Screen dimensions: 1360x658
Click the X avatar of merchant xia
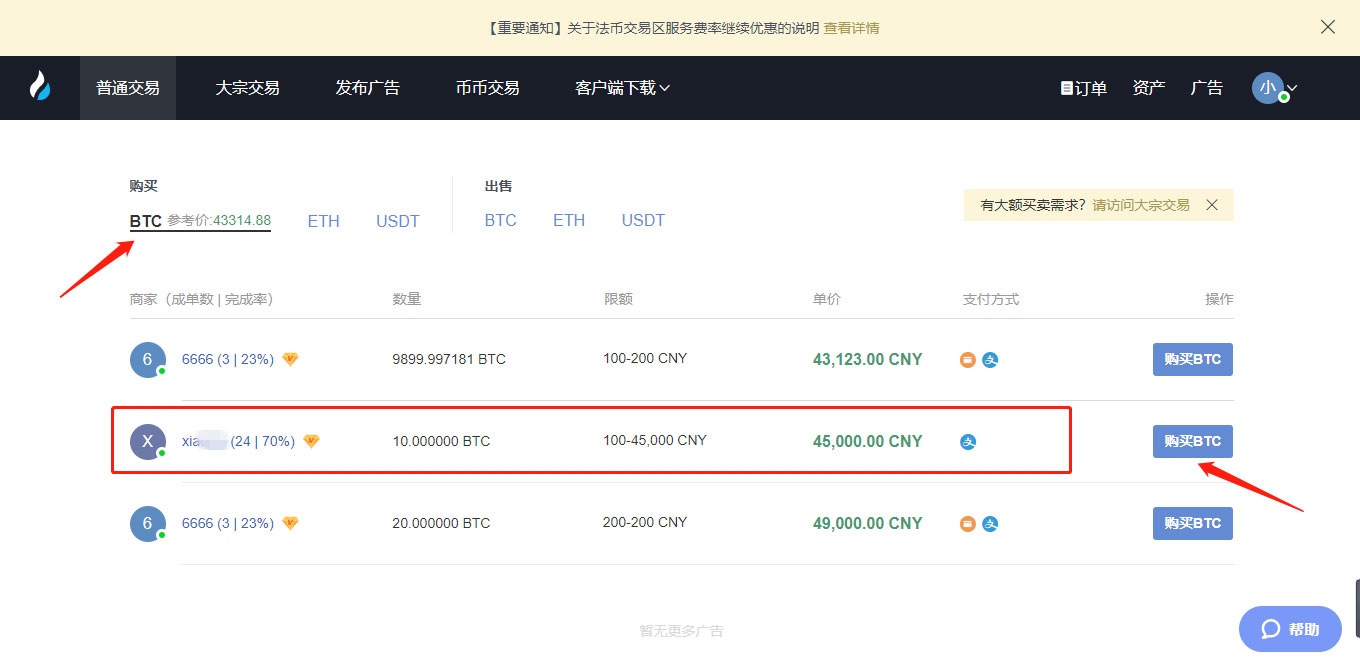(x=148, y=441)
